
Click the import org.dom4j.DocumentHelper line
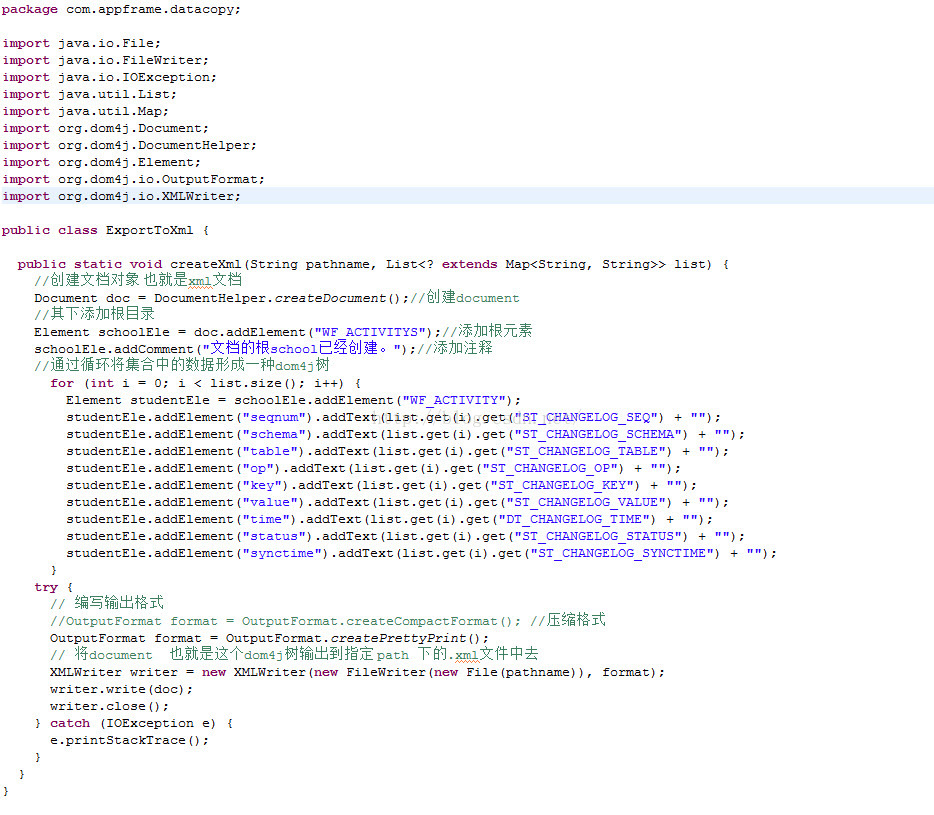pyautogui.click(x=129, y=145)
